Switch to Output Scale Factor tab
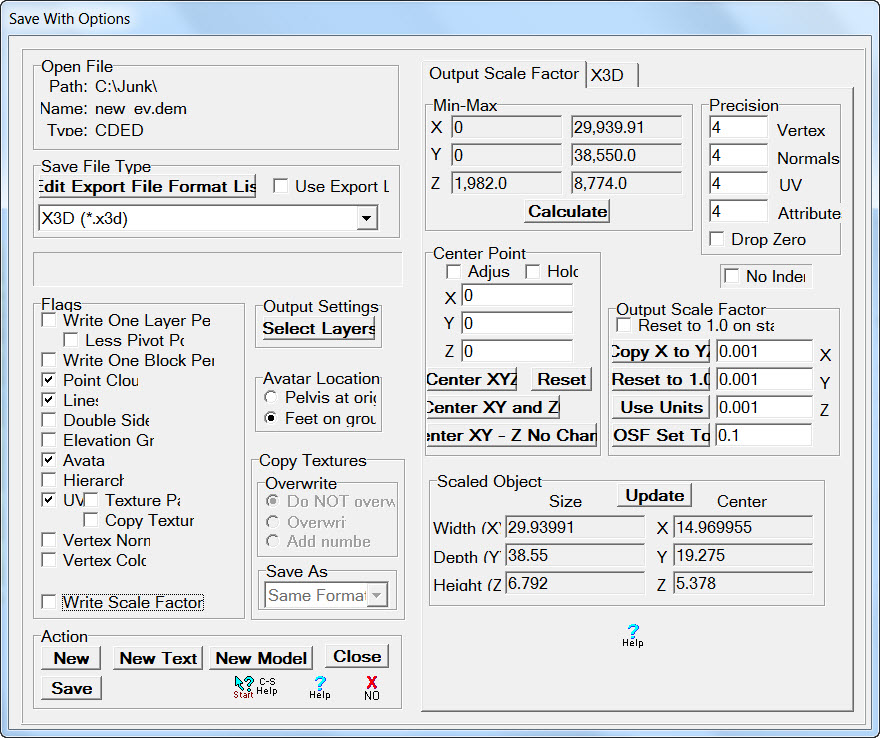The width and height of the screenshot is (880, 738). coord(503,74)
